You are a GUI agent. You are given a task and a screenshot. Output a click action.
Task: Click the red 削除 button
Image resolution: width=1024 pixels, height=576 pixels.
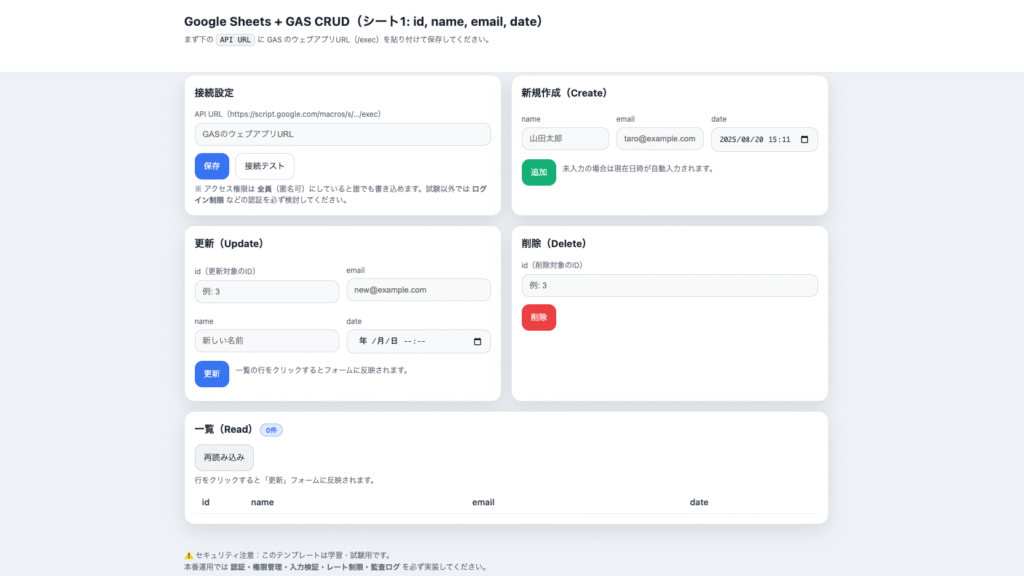(539, 317)
